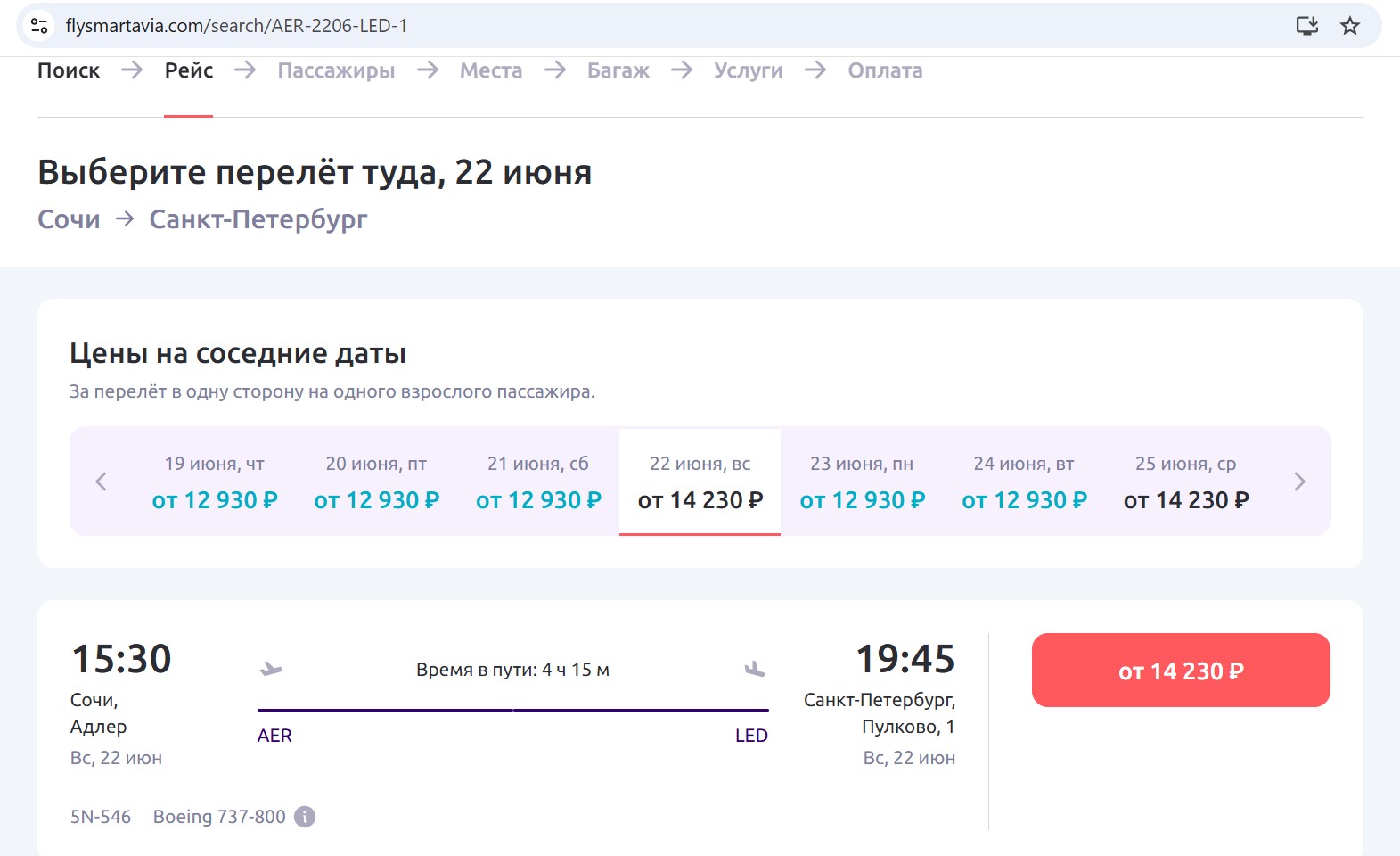Screen dimensions: 1400x856
Task: Click the landing airplane icon
Action: click(x=755, y=669)
